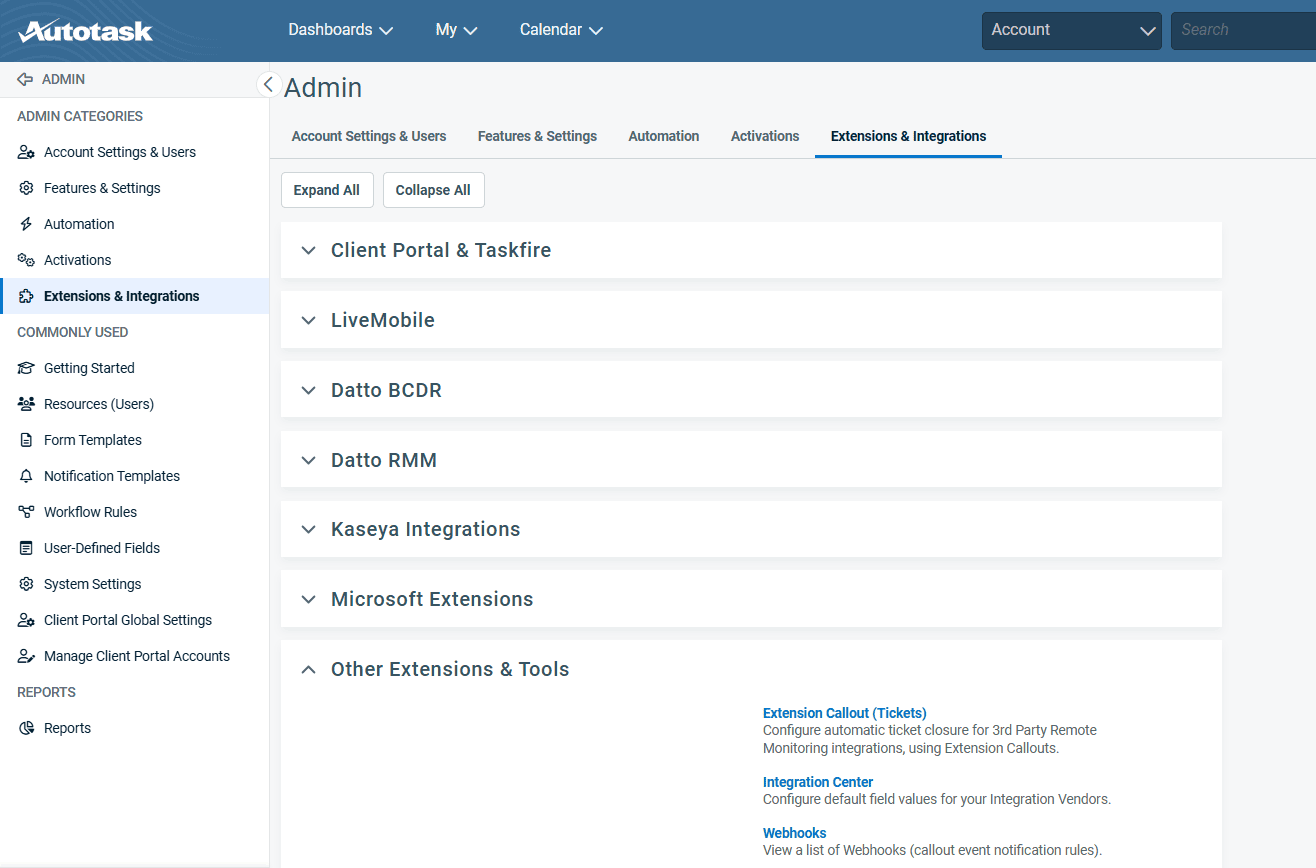Click the Kaseya Integrations heading text

(x=425, y=529)
